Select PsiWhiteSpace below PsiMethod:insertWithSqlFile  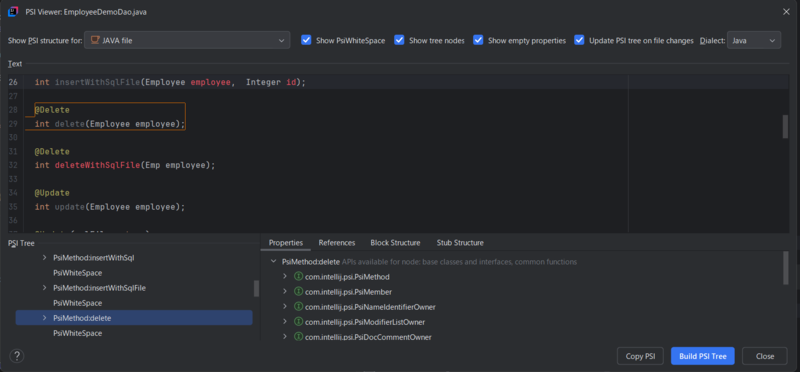[x=78, y=303]
